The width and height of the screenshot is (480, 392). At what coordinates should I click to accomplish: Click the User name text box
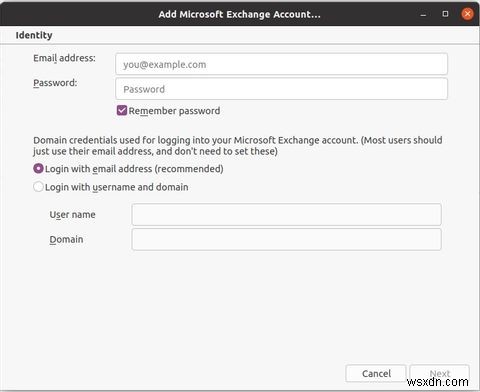[287, 215]
